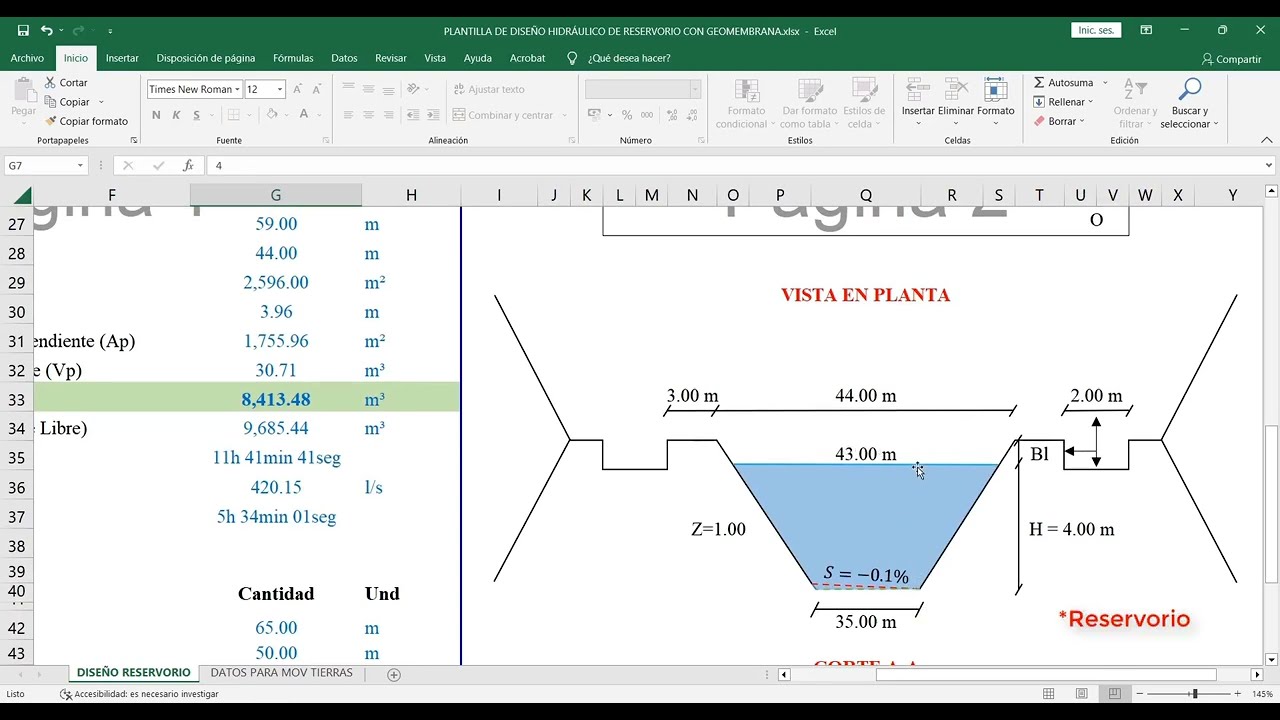The image size is (1280, 720).
Task: Open the Borrar eraser menu
Action: pyautogui.click(x=1058, y=121)
